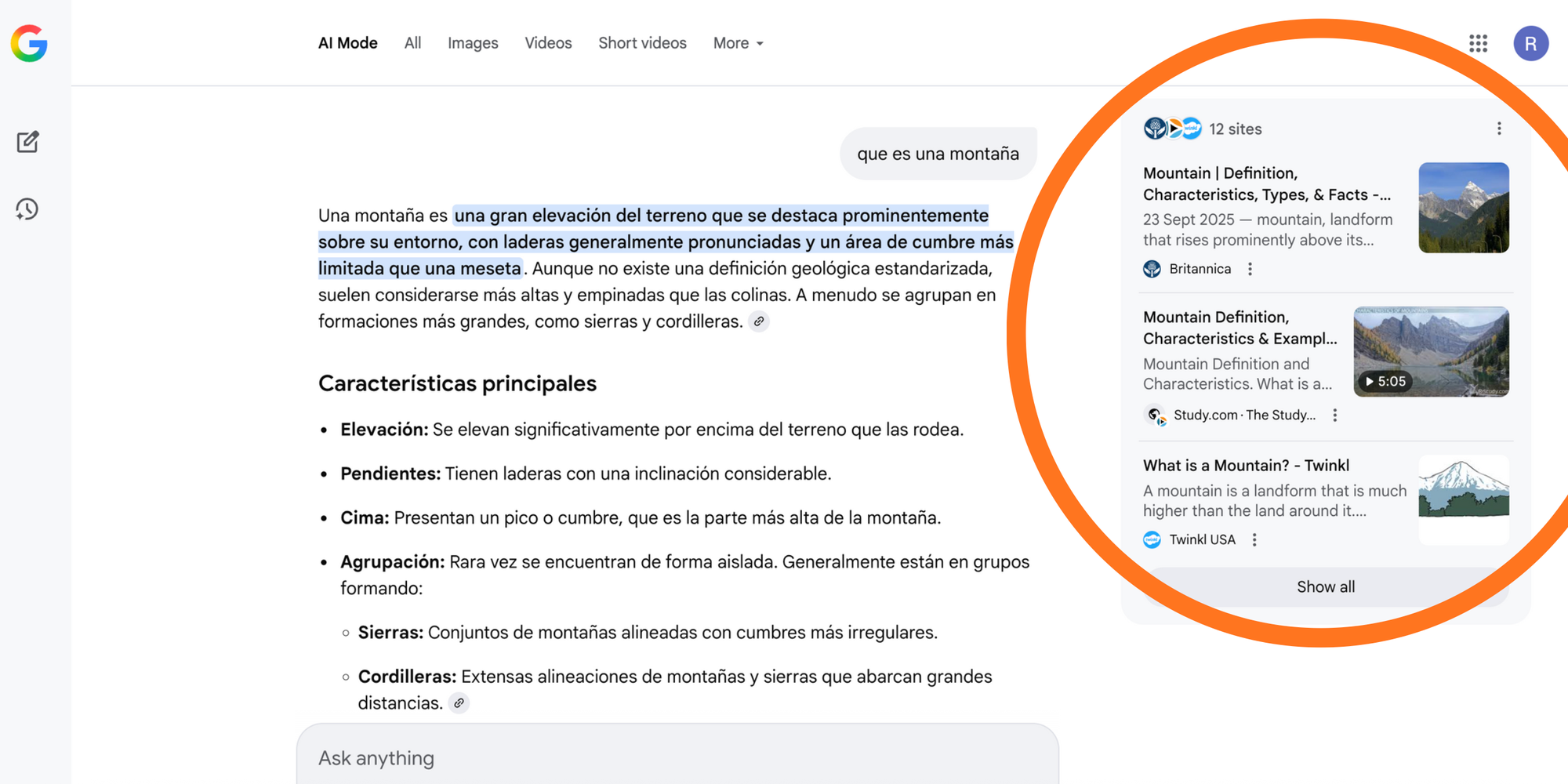
Task: Select the All results tab
Action: click(412, 43)
